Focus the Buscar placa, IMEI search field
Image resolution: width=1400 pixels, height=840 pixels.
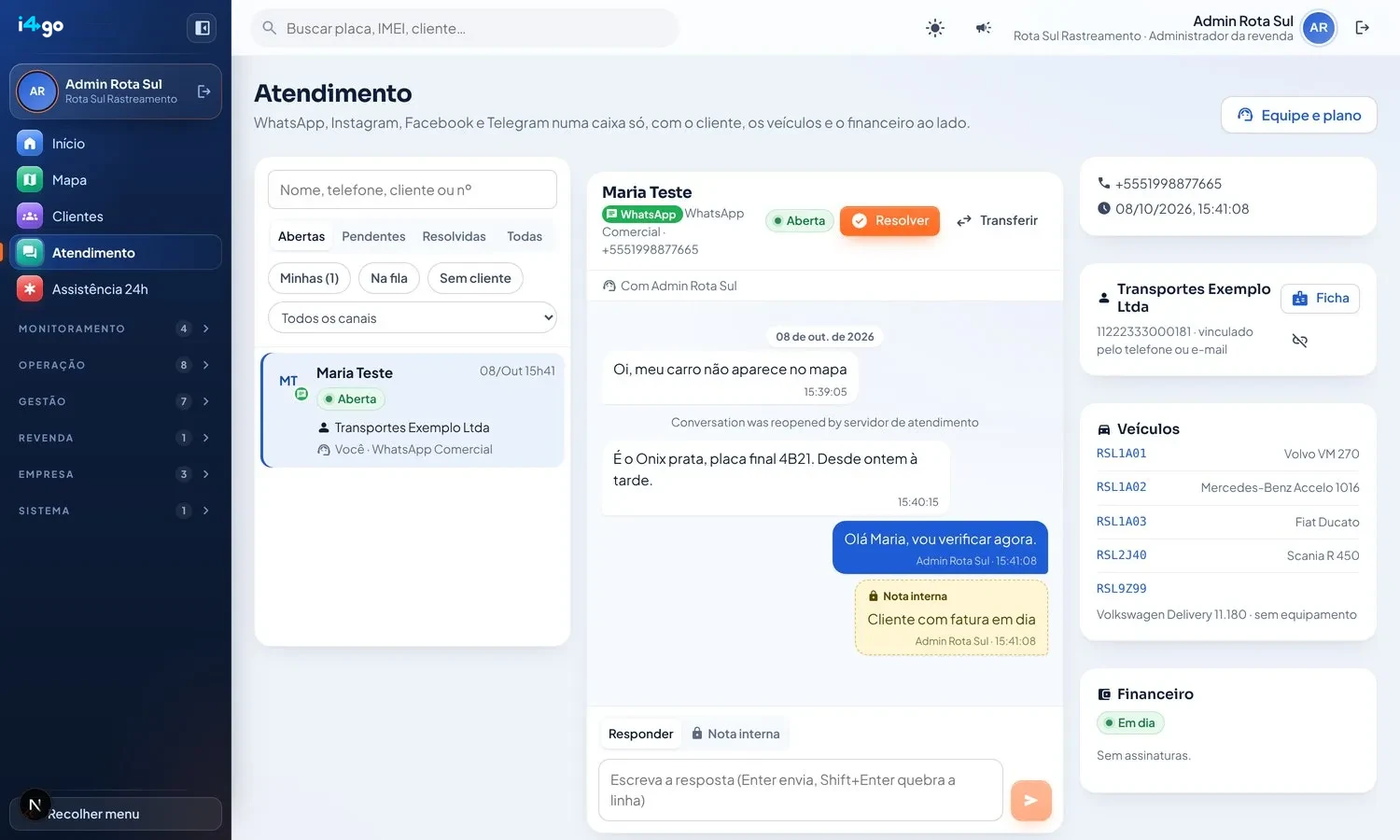[x=465, y=28]
